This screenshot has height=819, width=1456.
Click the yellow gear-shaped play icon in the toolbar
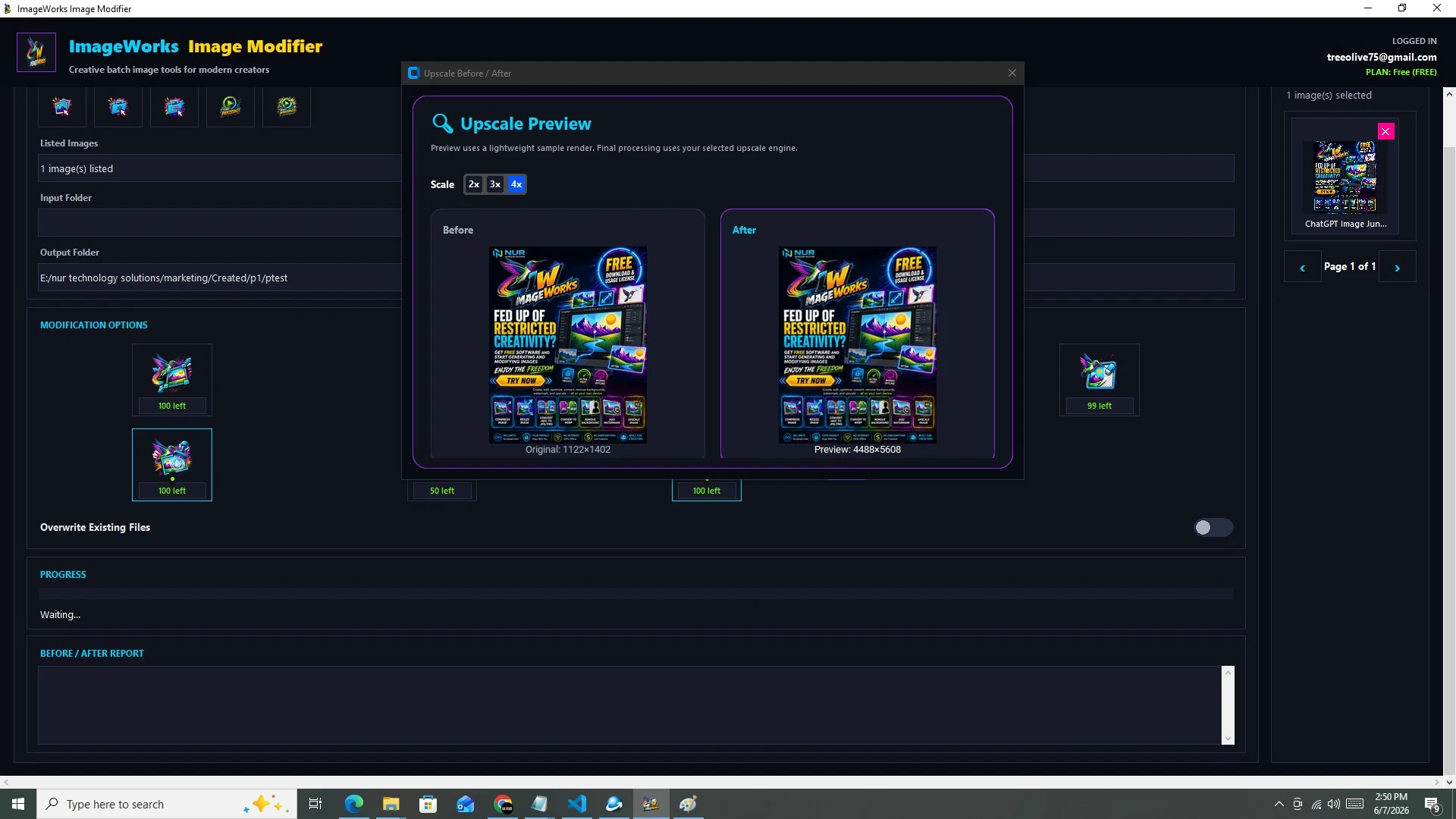[287, 107]
